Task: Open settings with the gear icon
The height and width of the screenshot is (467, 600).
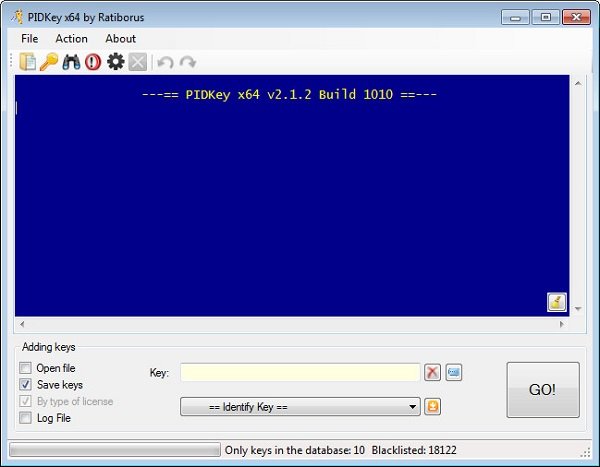Action: [116, 62]
